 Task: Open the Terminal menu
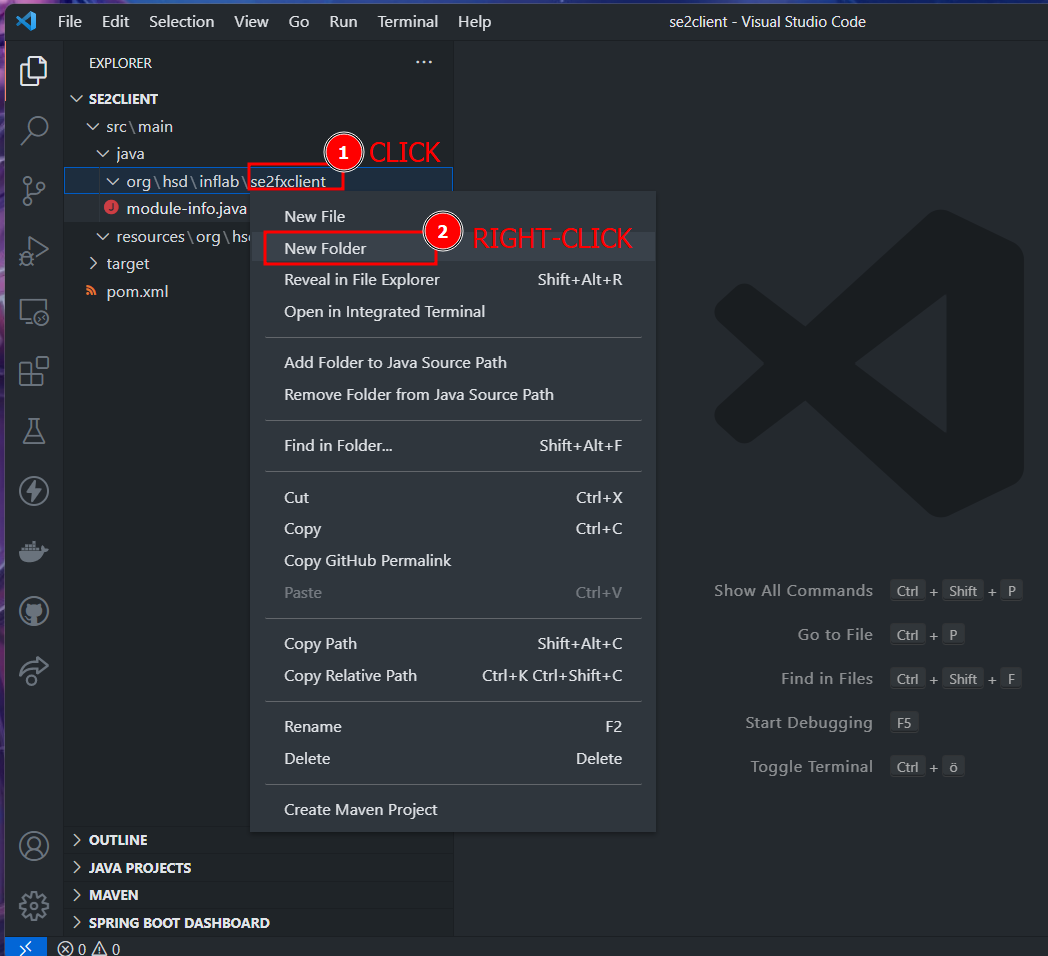point(408,21)
